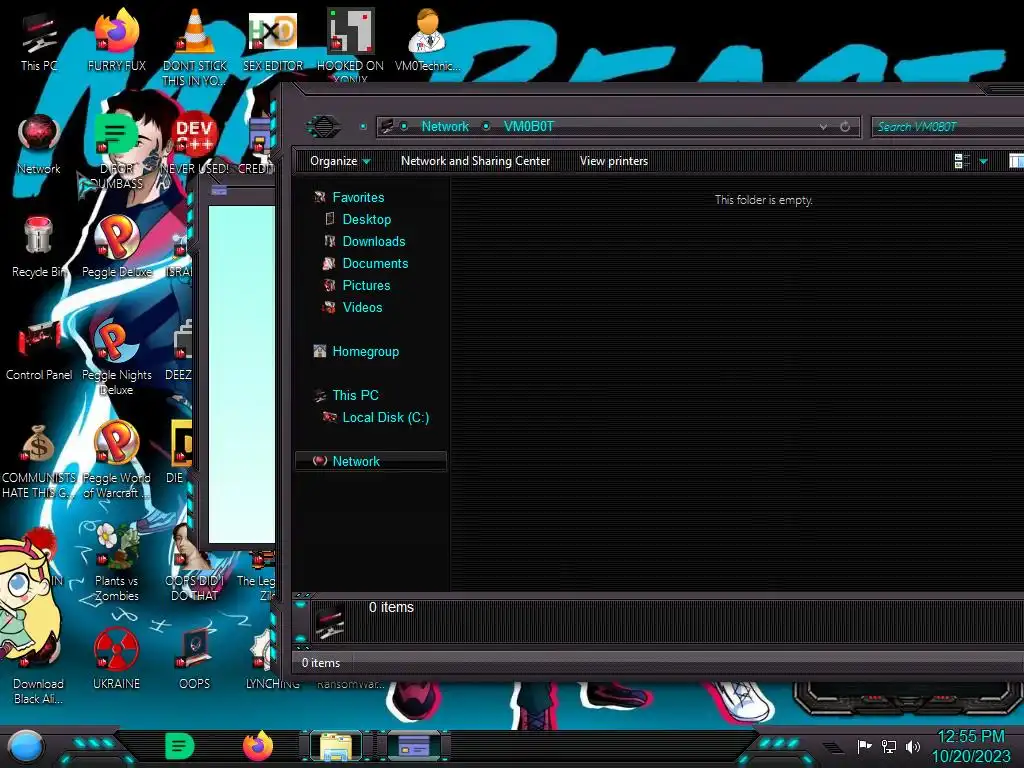Open the Control Panel desktop icon

[39, 350]
